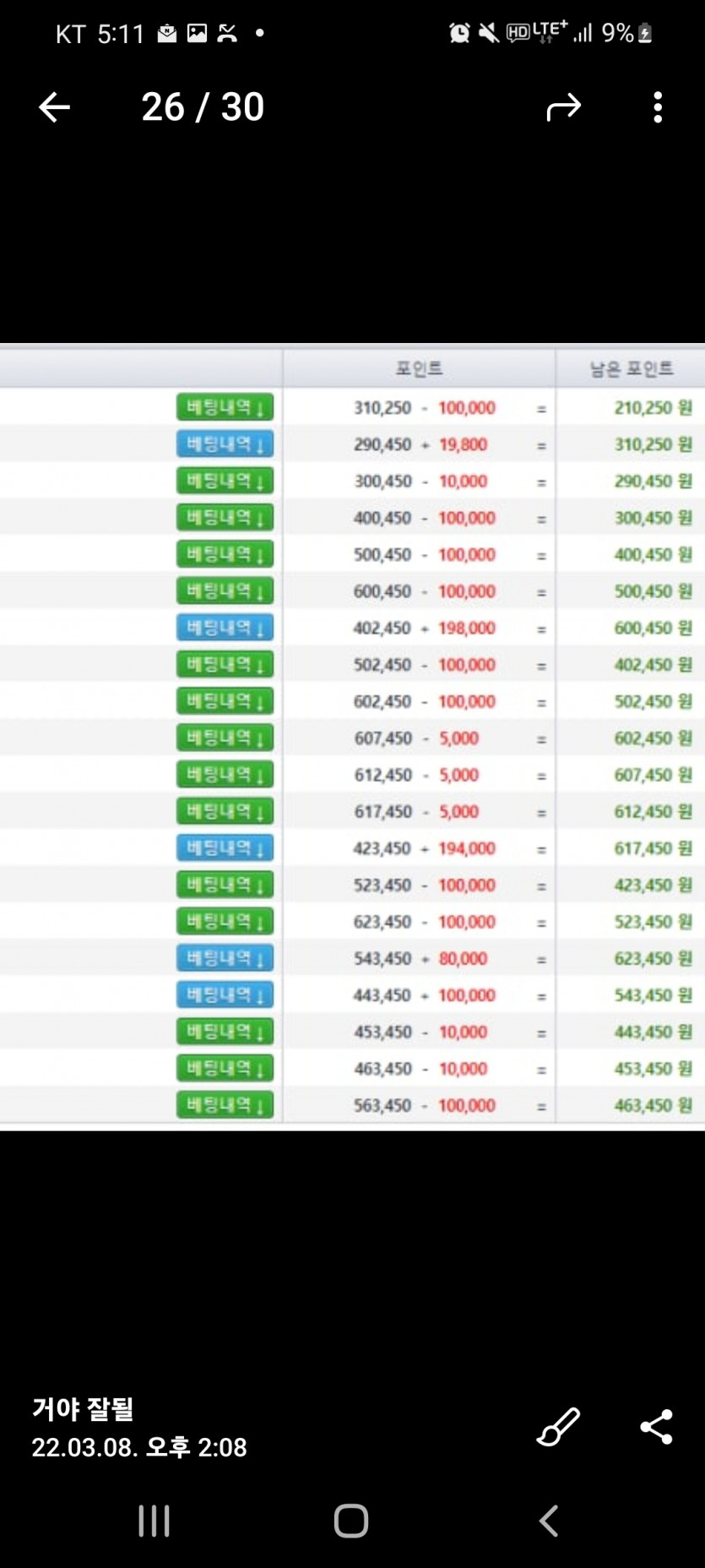The height and width of the screenshot is (1568, 705).
Task: Tap the image title 거야 잘될
Action: point(83,1409)
